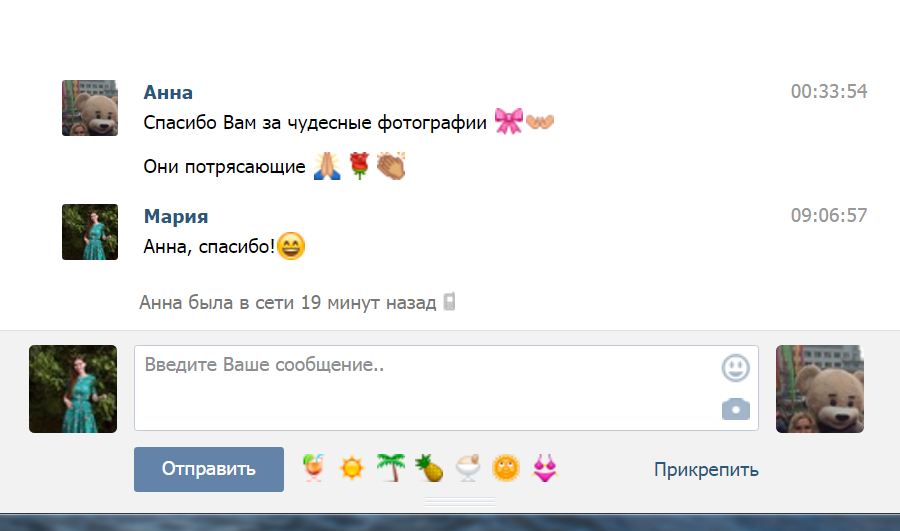Insert the pineapple emoji
Image resolution: width=900 pixels, height=531 pixels.
click(x=429, y=468)
